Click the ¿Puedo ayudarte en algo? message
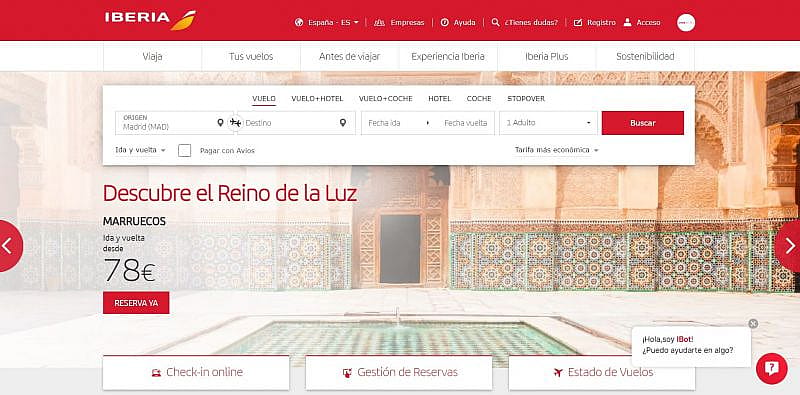This screenshot has height=395, width=800. click(688, 350)
